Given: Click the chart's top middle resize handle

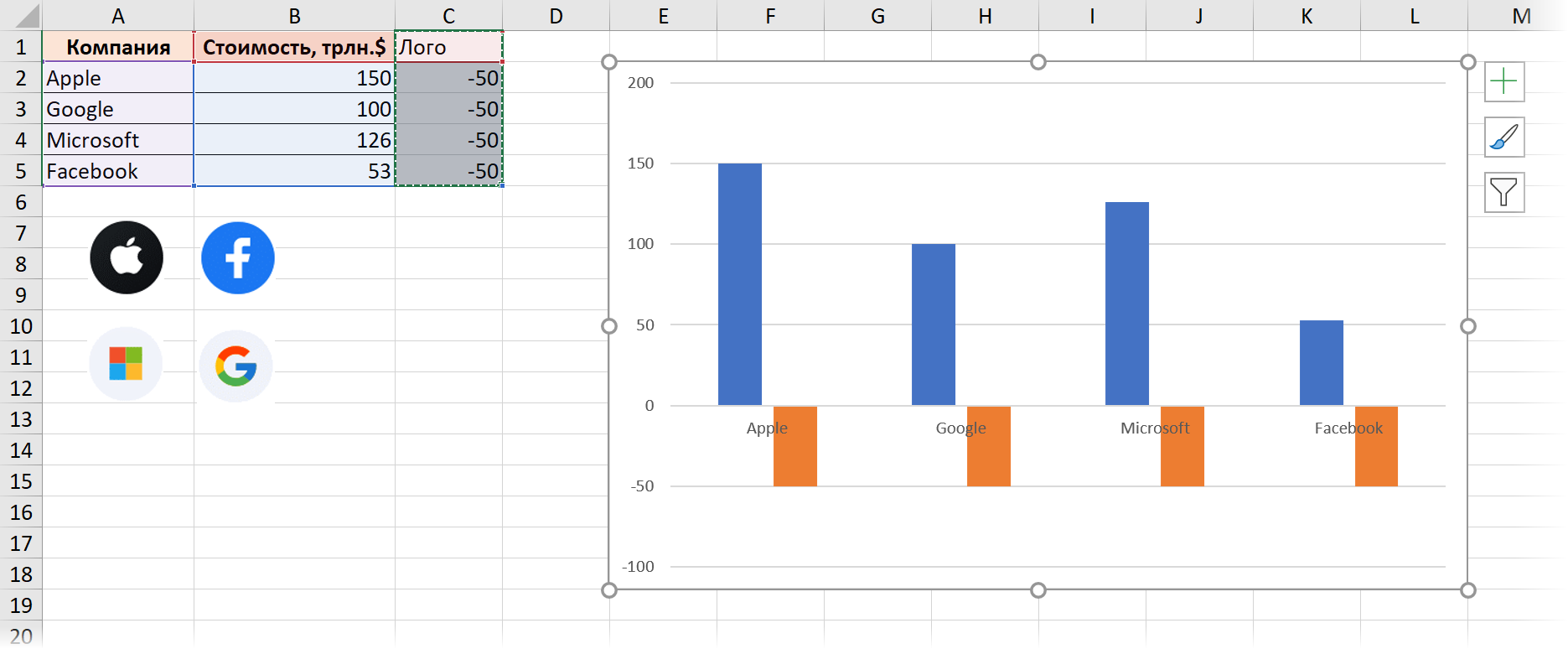Looking at the screenshot, I should 1038,62.
